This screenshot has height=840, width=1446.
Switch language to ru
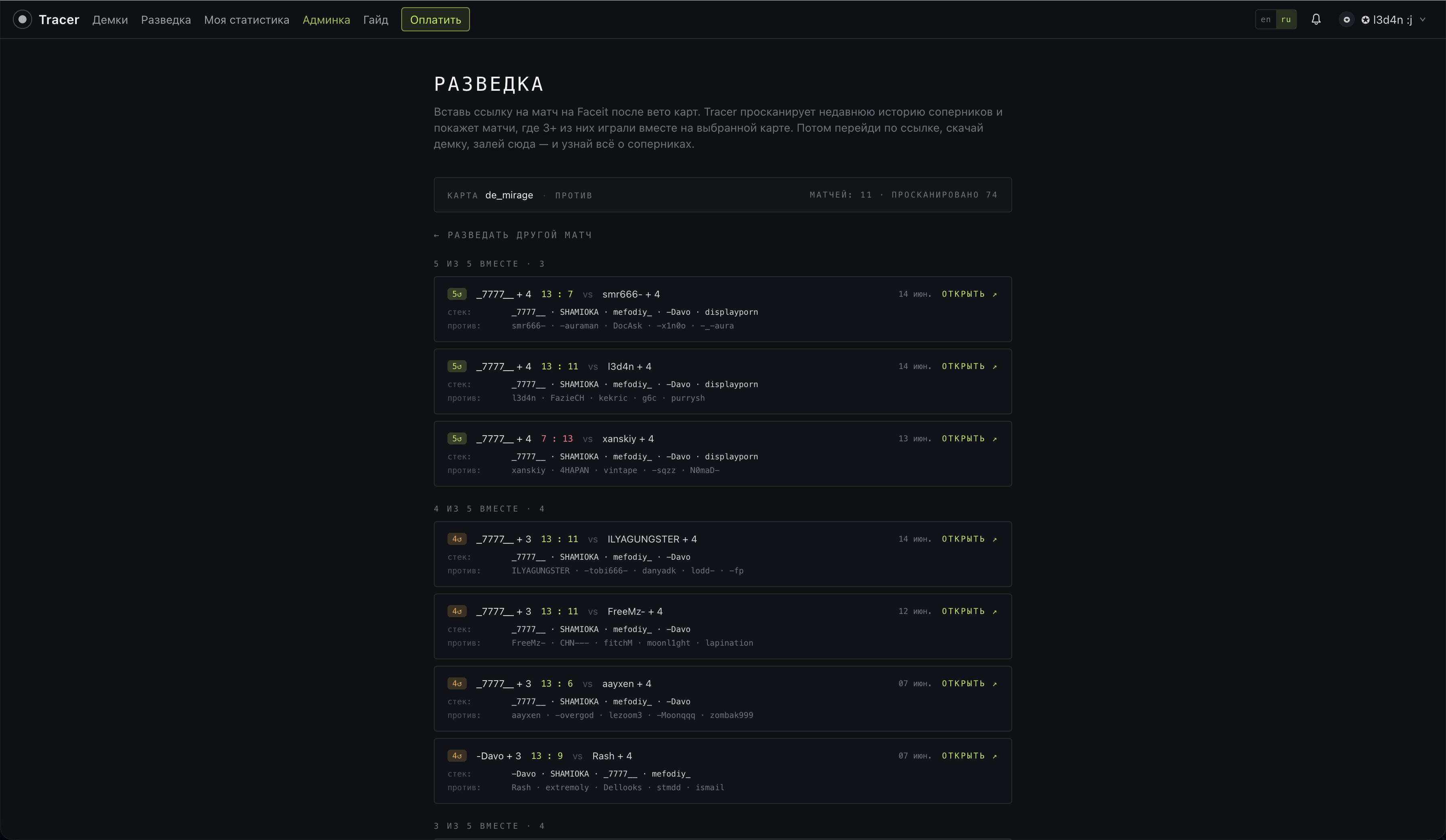tap(1286, 20)
